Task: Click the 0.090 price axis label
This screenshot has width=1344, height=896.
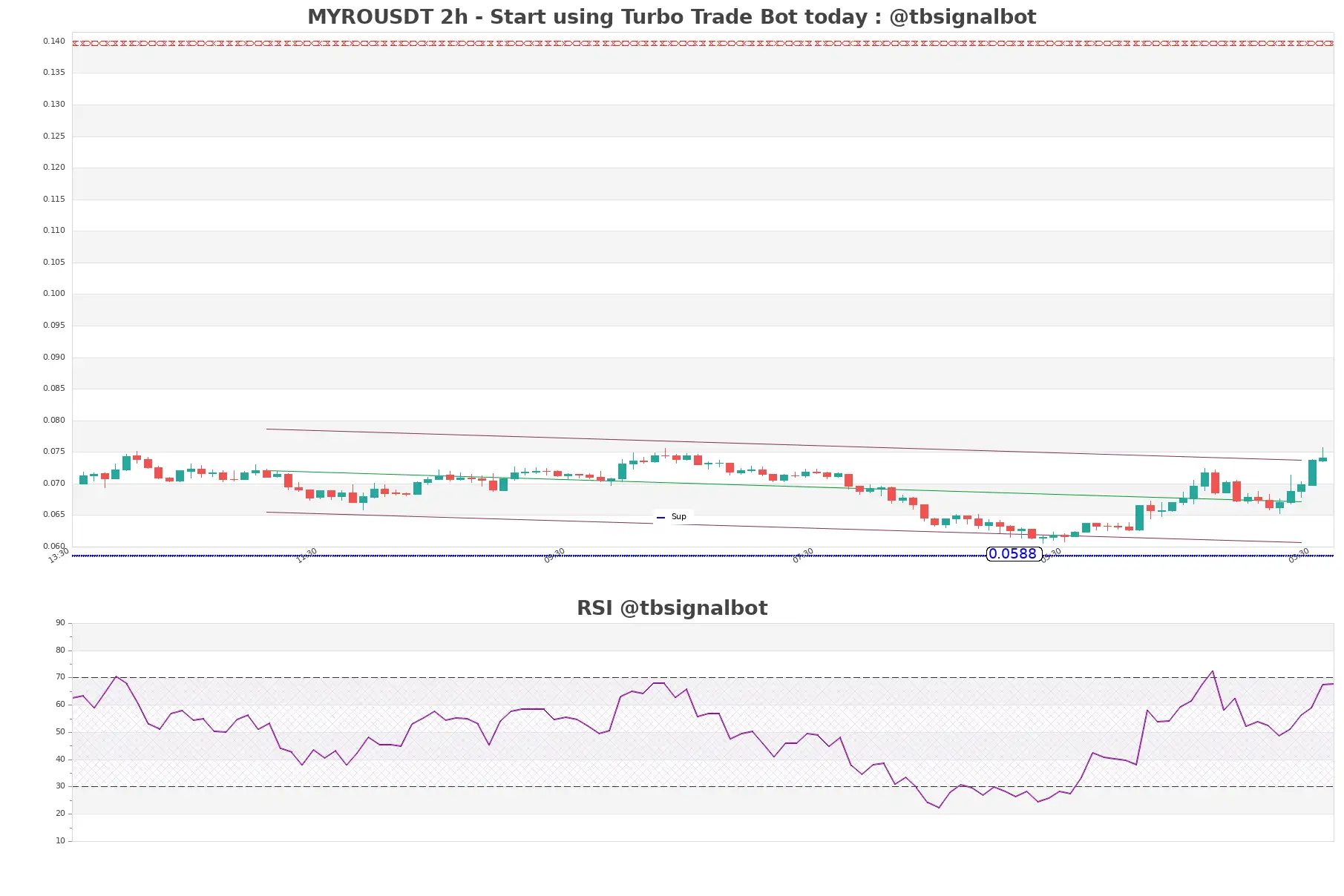Action: pyautogui.click(x=54, y=358)
